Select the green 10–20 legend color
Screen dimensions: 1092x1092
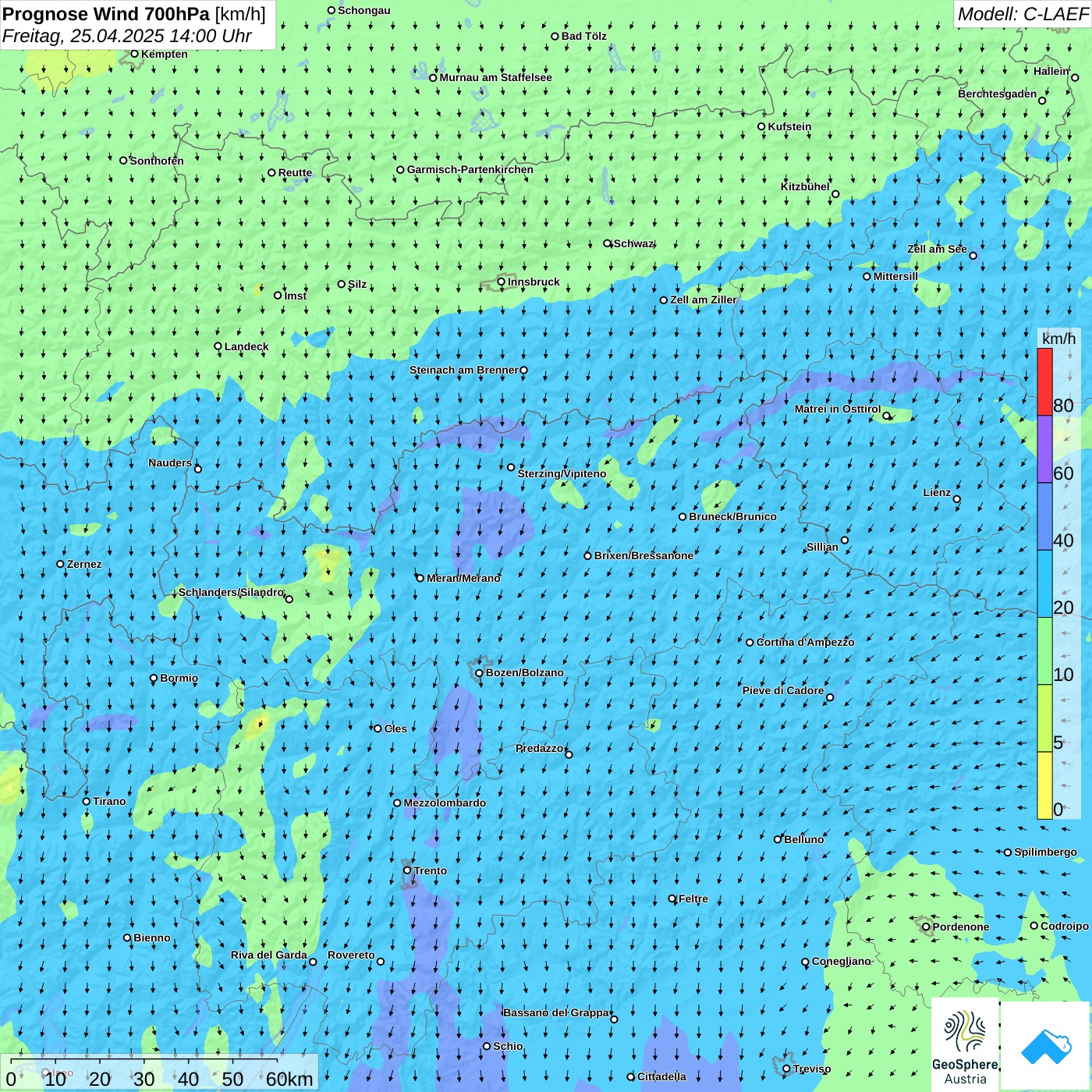point(1044,651)
